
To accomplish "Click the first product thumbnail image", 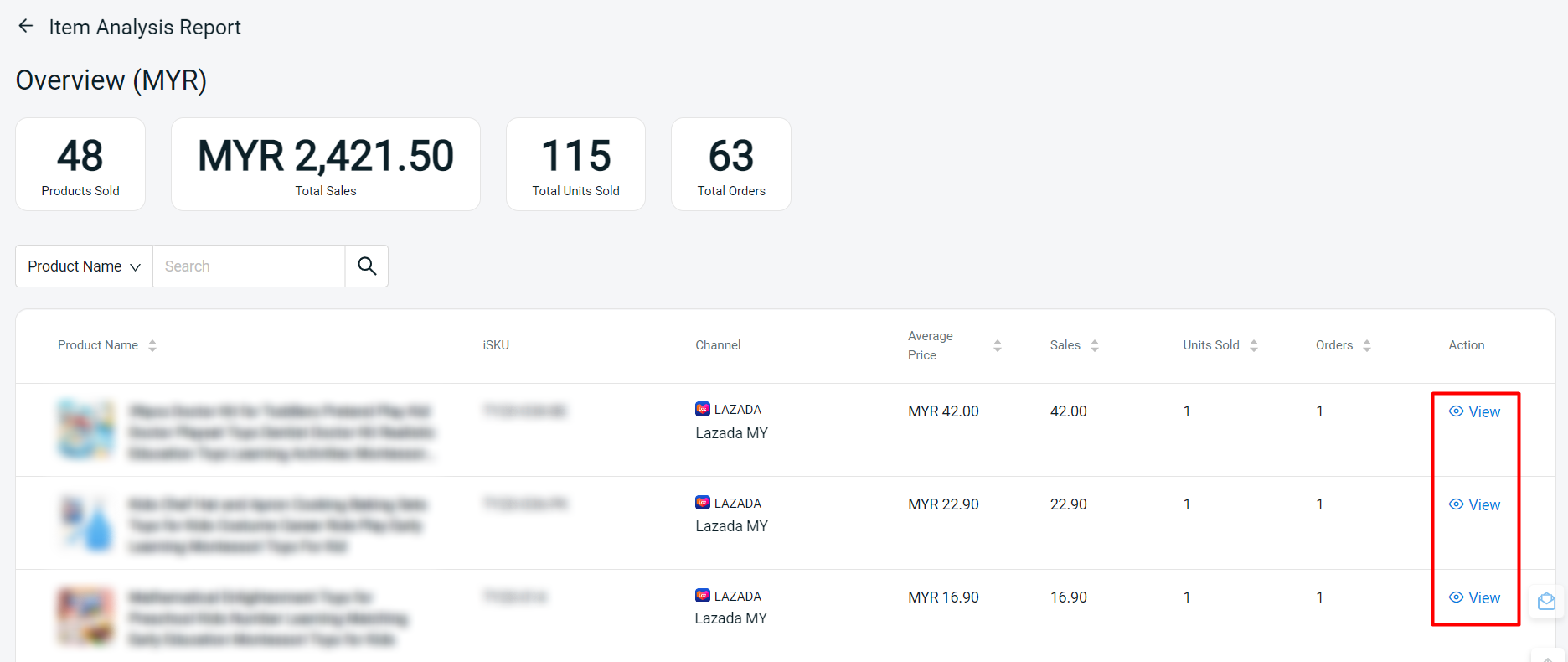I will [x=85, y=430].
